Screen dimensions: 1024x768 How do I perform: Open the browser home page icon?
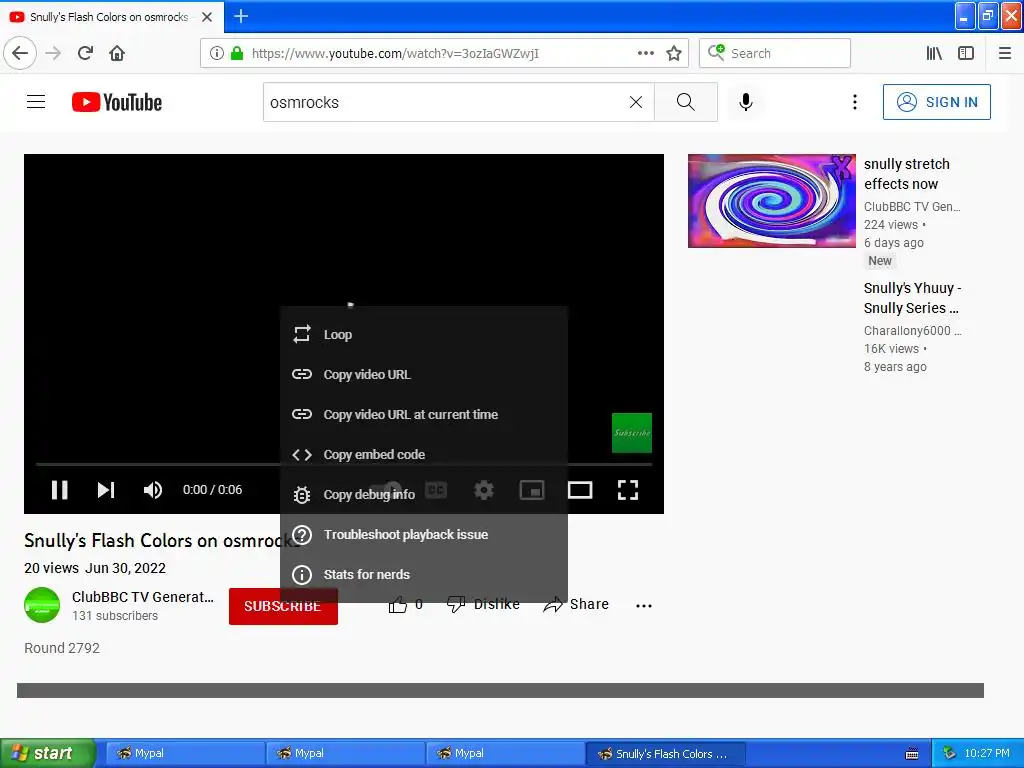tap(117, 53)
